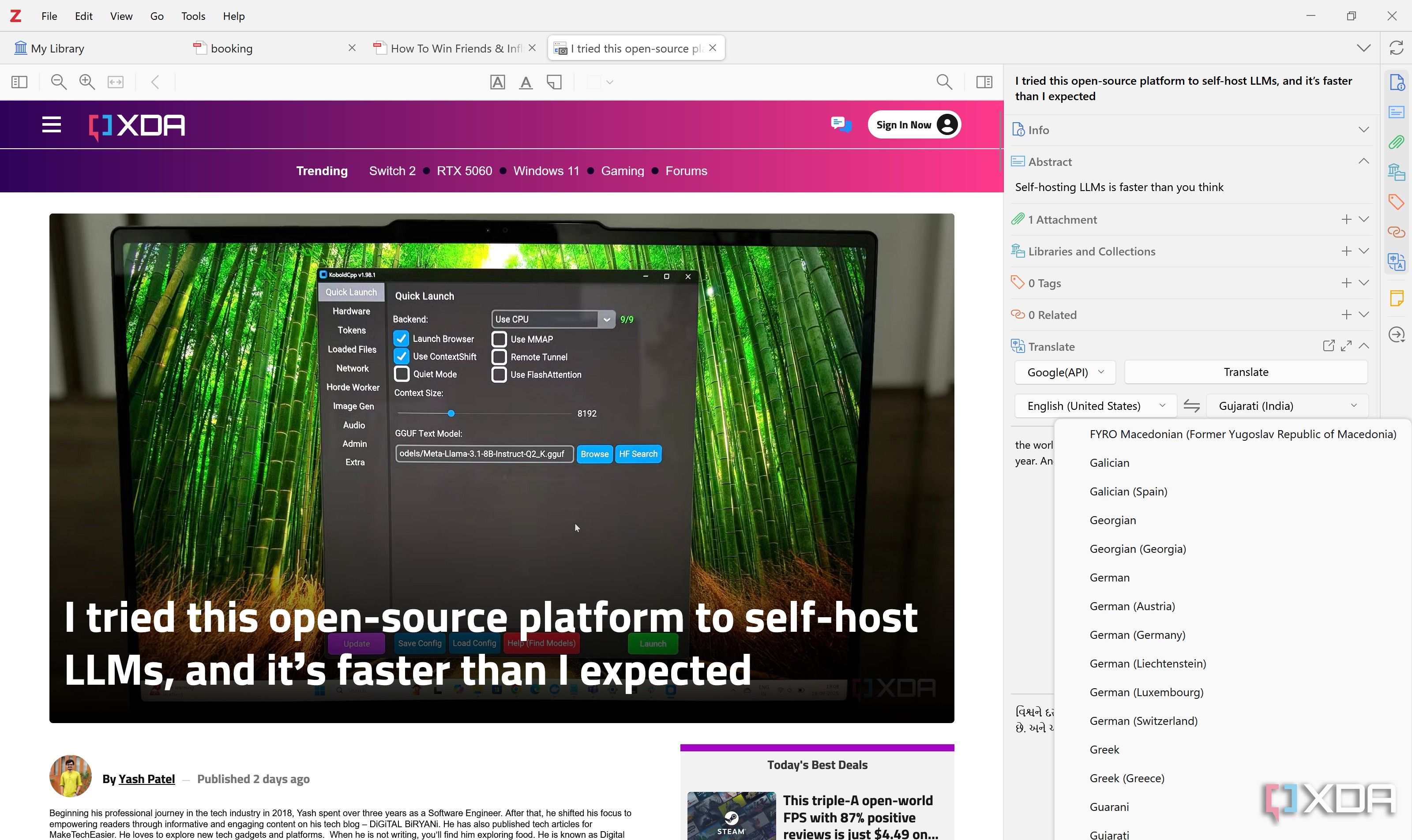1412x840 pixels.
Task: Jump to Tags section in side rail
Action: (1396, 202)
